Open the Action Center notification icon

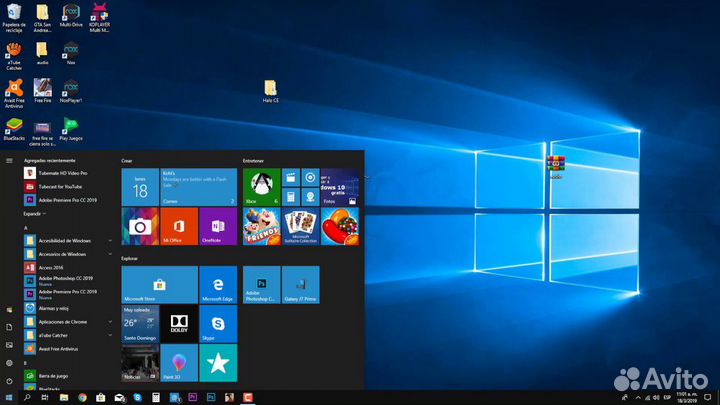[708, 397]
